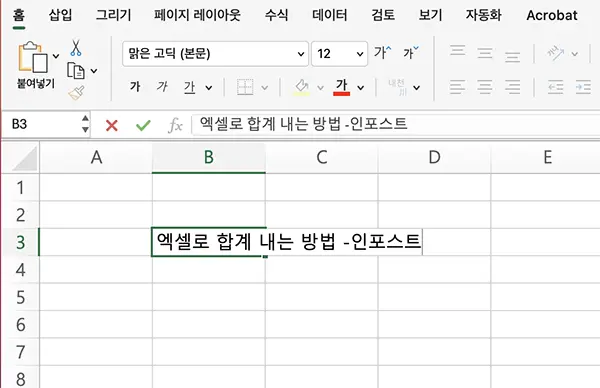
Task: Click cell B3 containing 엑셀로 합계 text
Action: [x=209, y=242]
